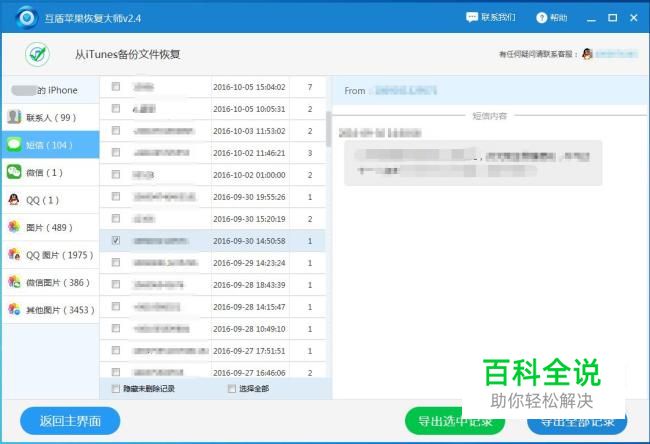Check the row dated 2016-09-29 14:23:24
The height and width of the screenshot is (444, 650).
click(116, 262)
